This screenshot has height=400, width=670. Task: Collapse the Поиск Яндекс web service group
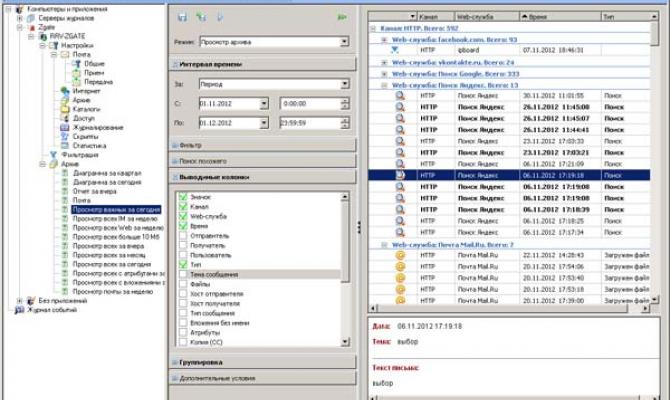click(384, 85)
